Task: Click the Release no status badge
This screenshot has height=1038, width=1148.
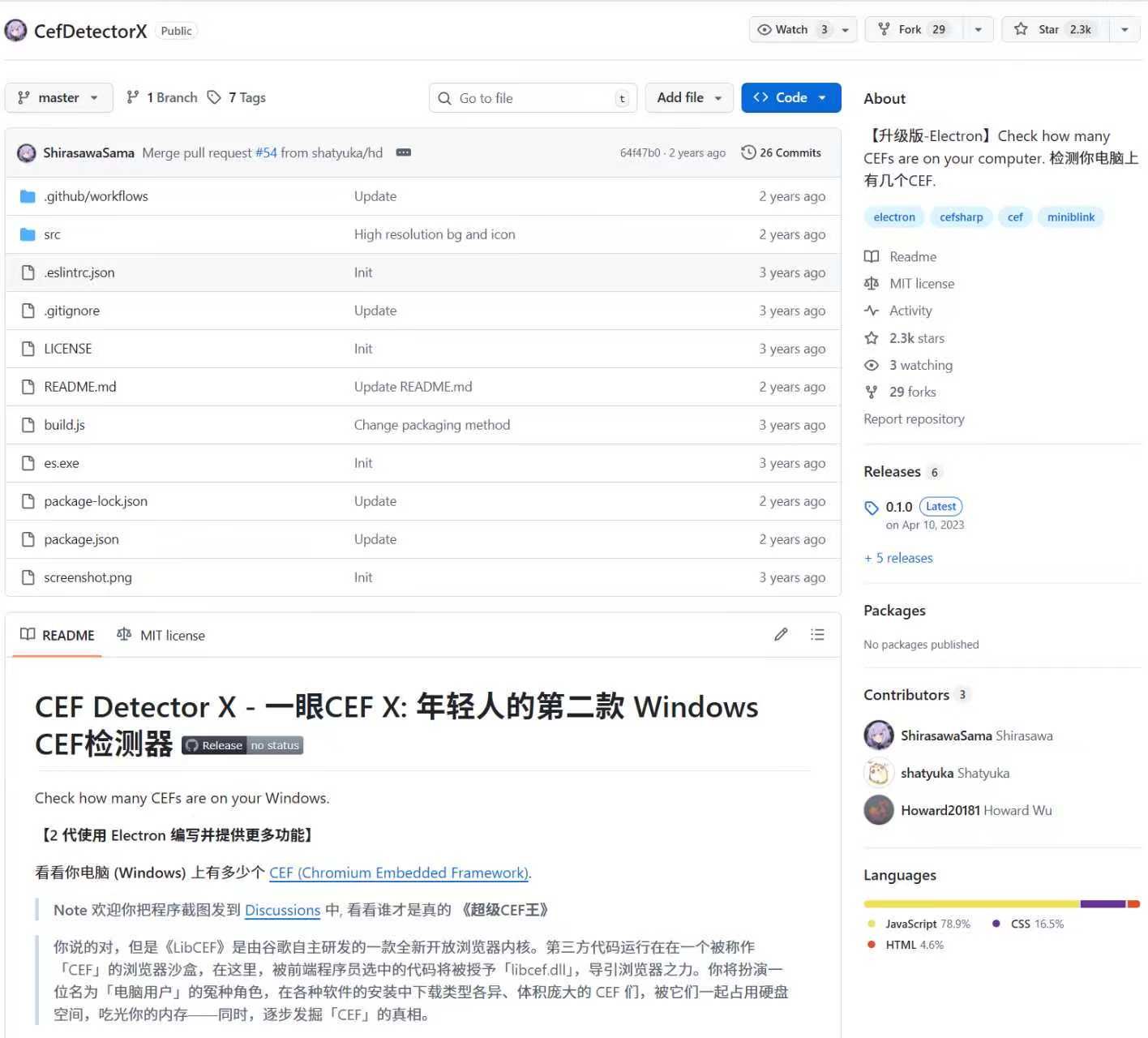Action: (x=242, y=745)
